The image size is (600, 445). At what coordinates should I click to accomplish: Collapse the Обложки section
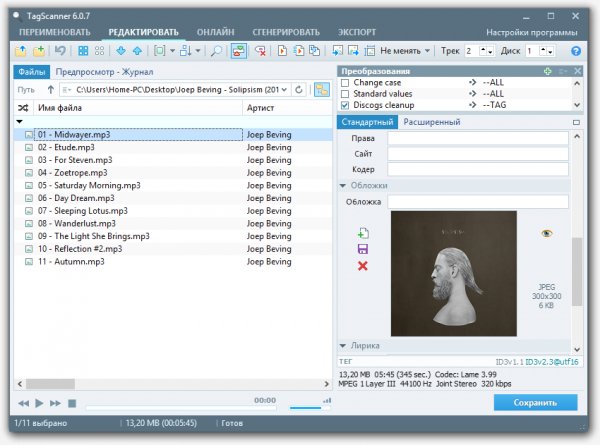click(x=343, y=186)
